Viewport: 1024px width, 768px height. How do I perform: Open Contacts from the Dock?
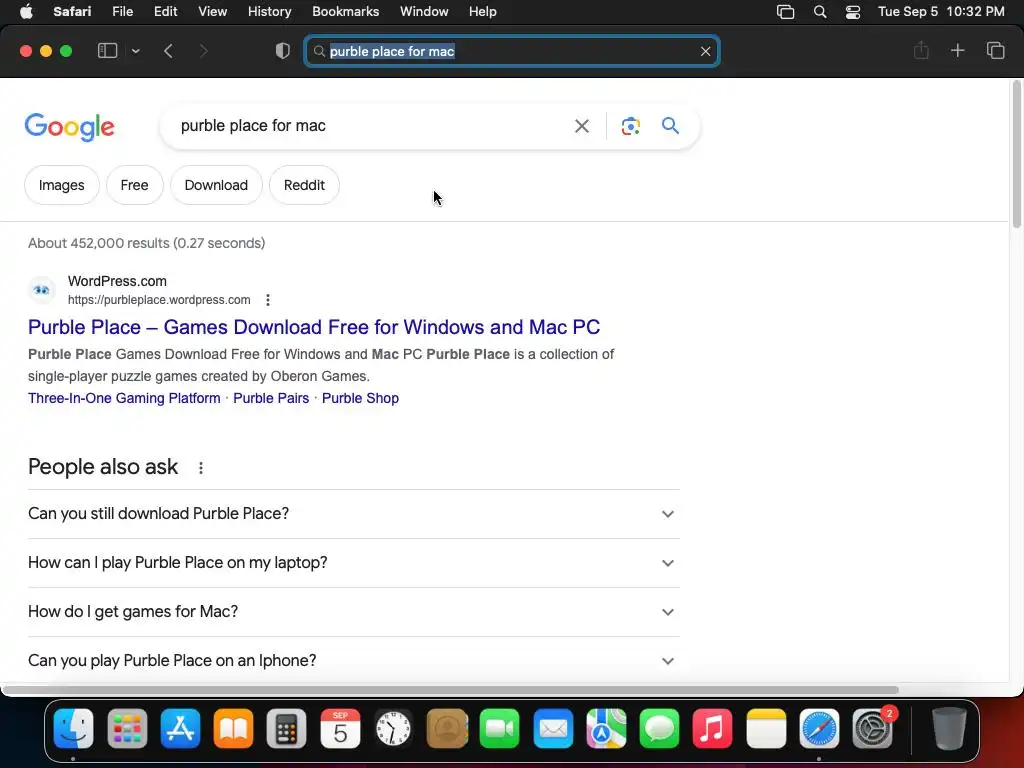pyautogui.click(x=447, y=728)
